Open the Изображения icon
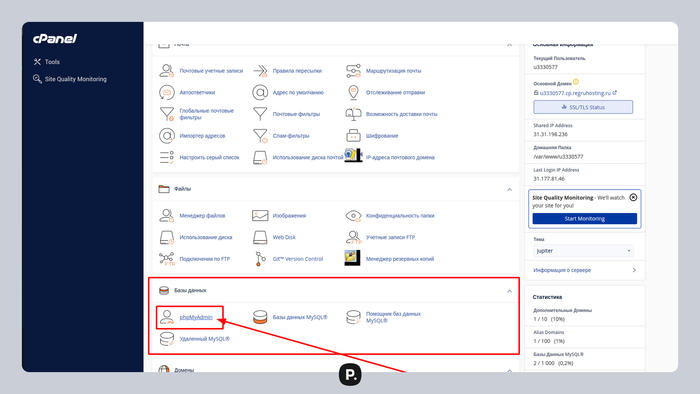 click(x=260, y=216)
